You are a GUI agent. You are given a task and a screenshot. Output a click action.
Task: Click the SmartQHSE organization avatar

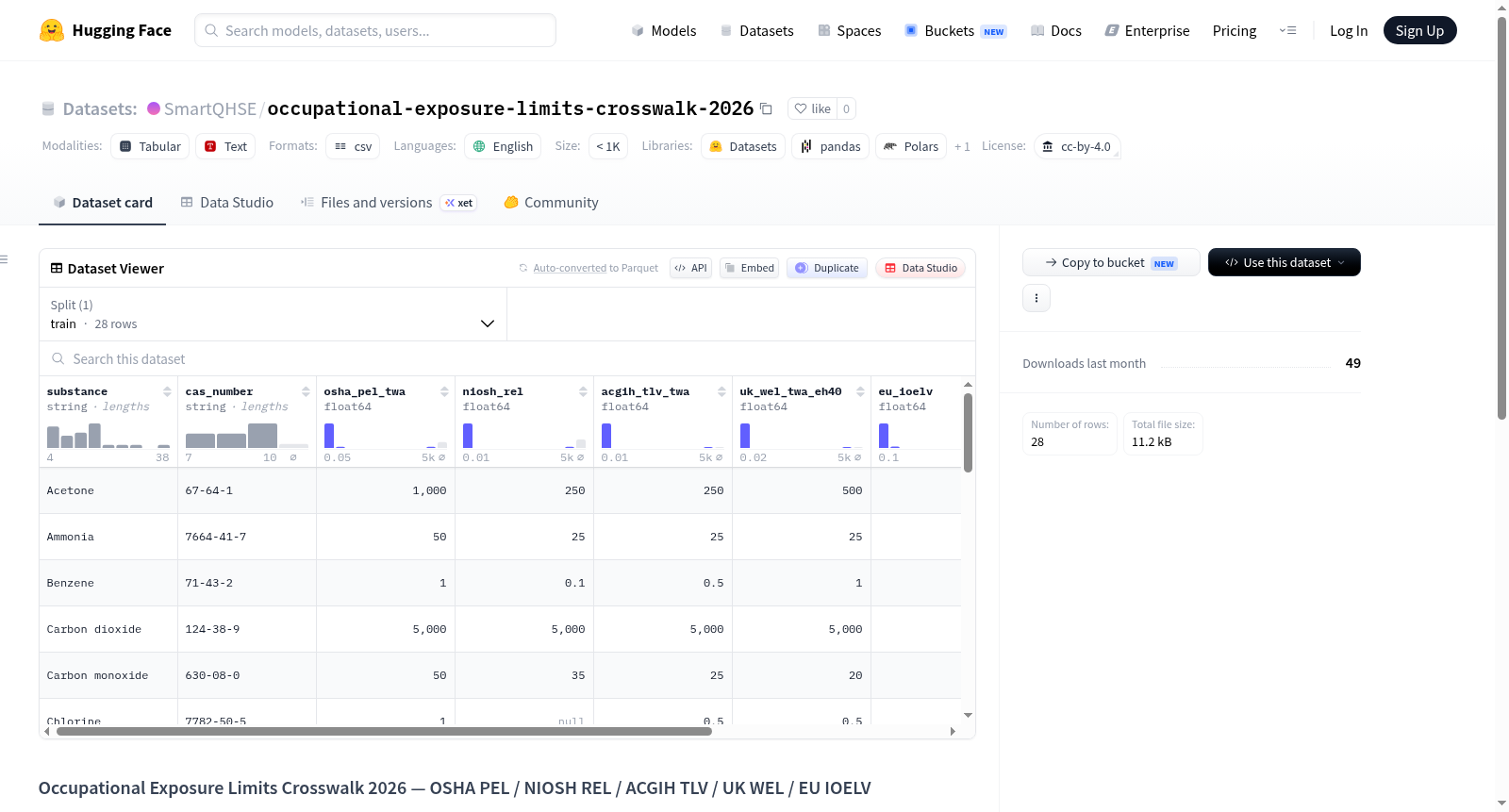point(154,108)
